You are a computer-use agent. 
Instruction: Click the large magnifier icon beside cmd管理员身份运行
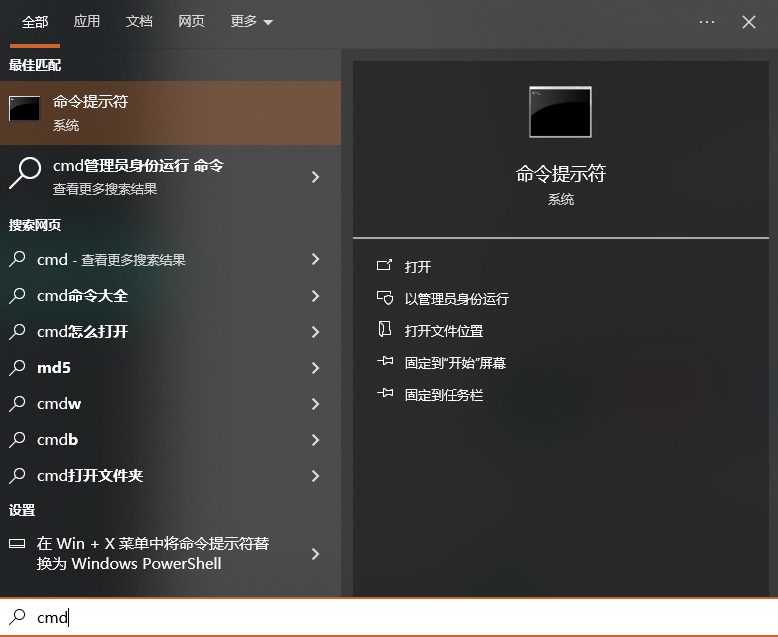coord(24,173)
